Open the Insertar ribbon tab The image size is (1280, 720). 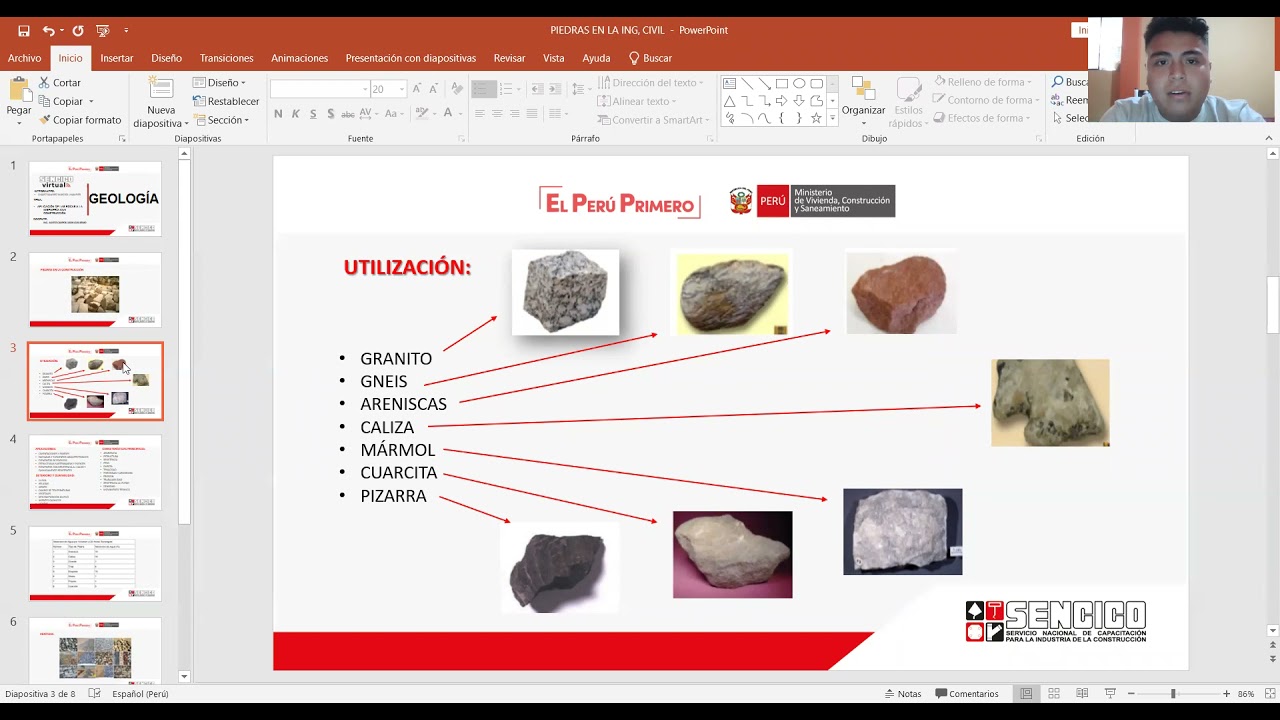point(116,58)
